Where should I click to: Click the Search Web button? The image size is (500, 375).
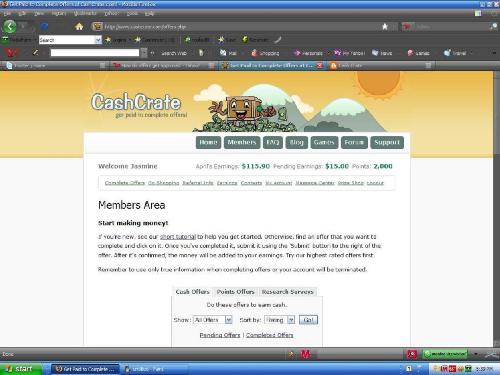point(173,53)
